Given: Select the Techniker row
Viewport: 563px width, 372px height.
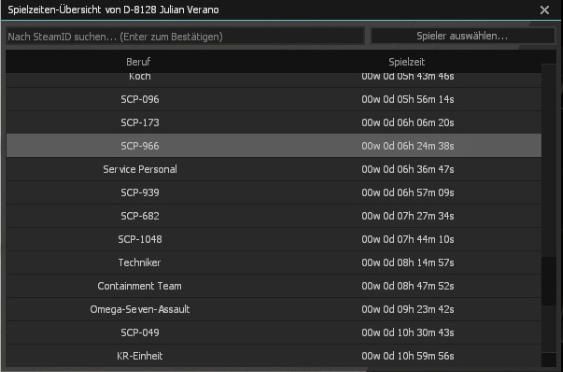Looking at the screenshot, I should (x=274, y=262).
